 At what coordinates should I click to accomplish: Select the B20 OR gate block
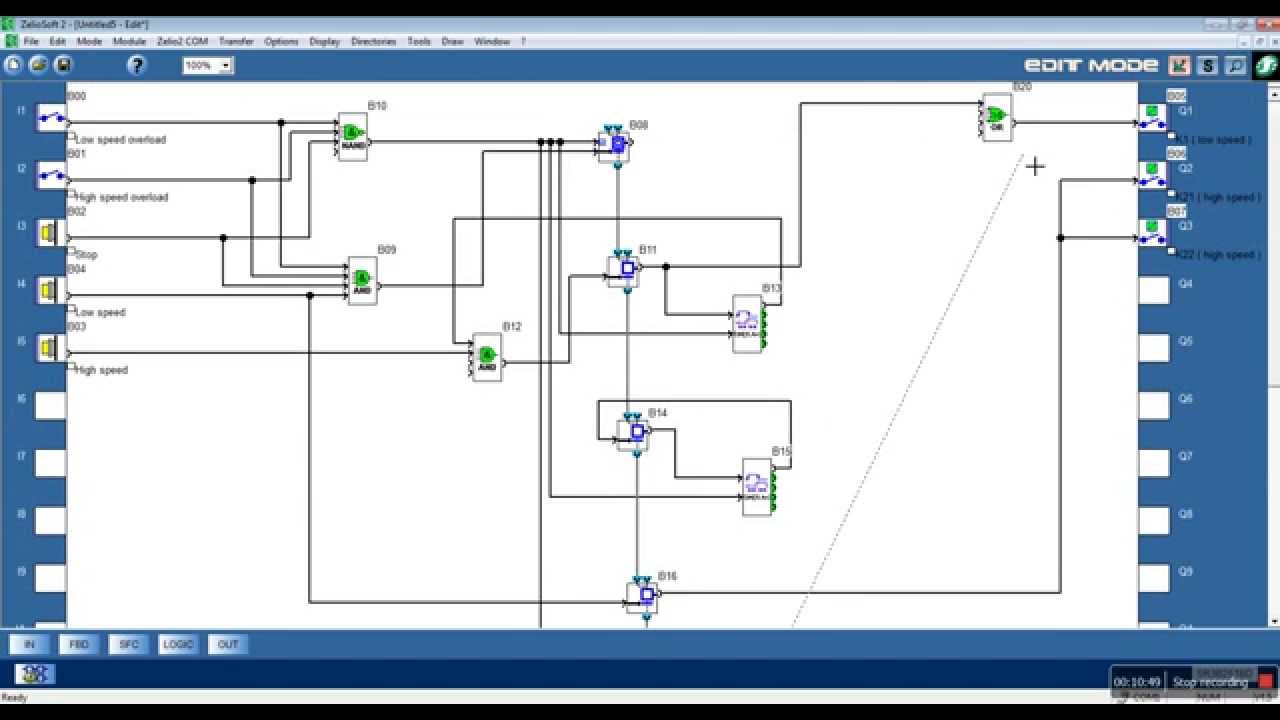997,117
